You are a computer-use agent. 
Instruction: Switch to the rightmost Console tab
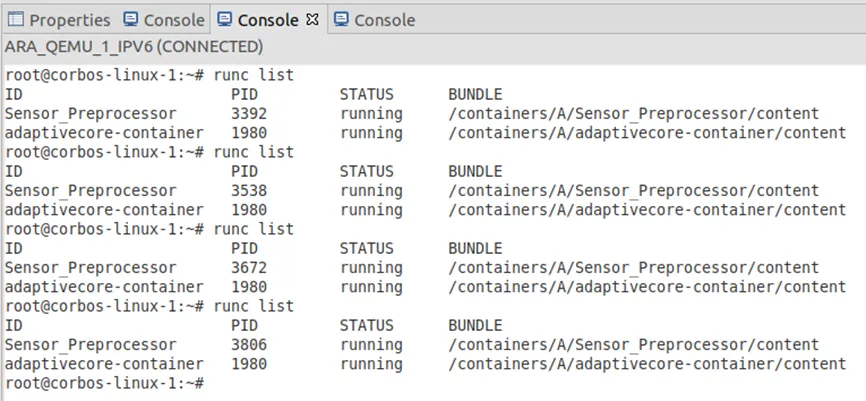[x=384, y=20]
